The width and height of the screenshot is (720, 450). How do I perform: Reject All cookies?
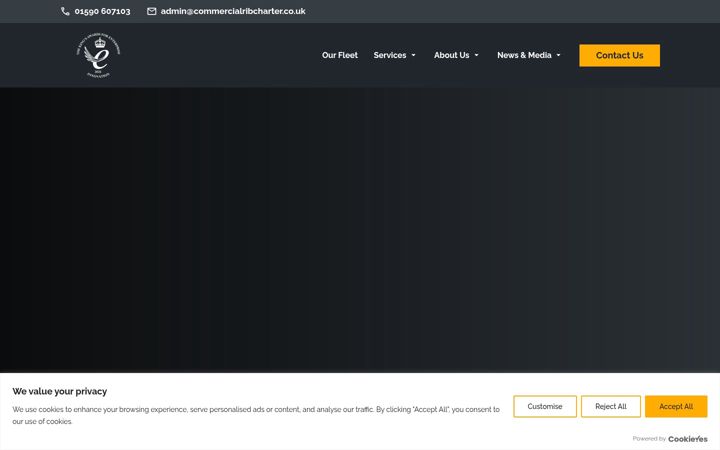pyautogui.click(x=611, y=406)
